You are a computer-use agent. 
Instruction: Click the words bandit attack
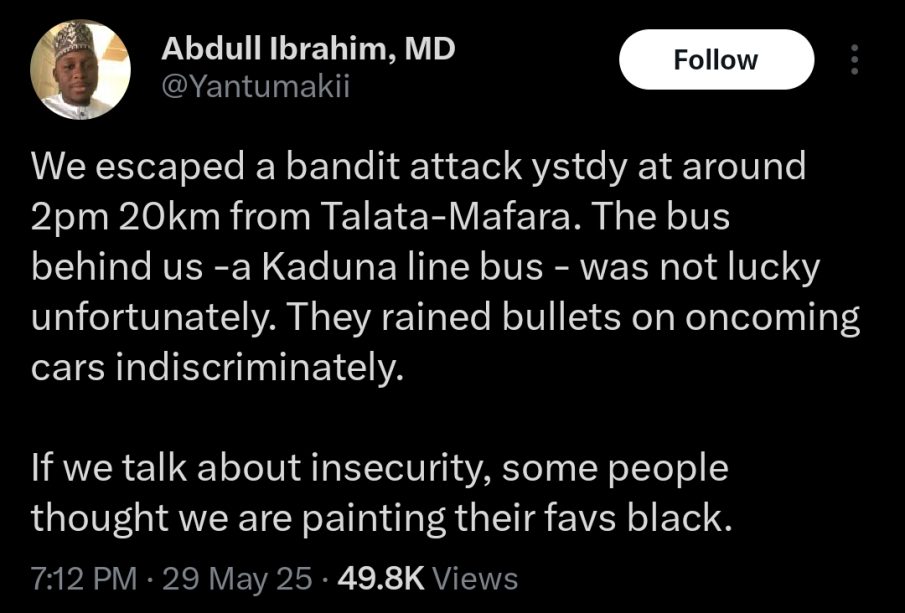pyautogui.click(x=403, y=166)
